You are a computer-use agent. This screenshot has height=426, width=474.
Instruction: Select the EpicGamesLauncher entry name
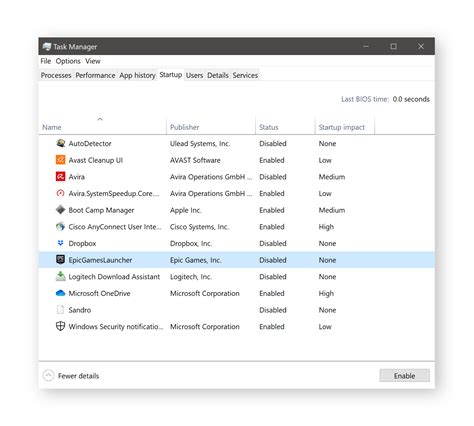coord(100,260)
